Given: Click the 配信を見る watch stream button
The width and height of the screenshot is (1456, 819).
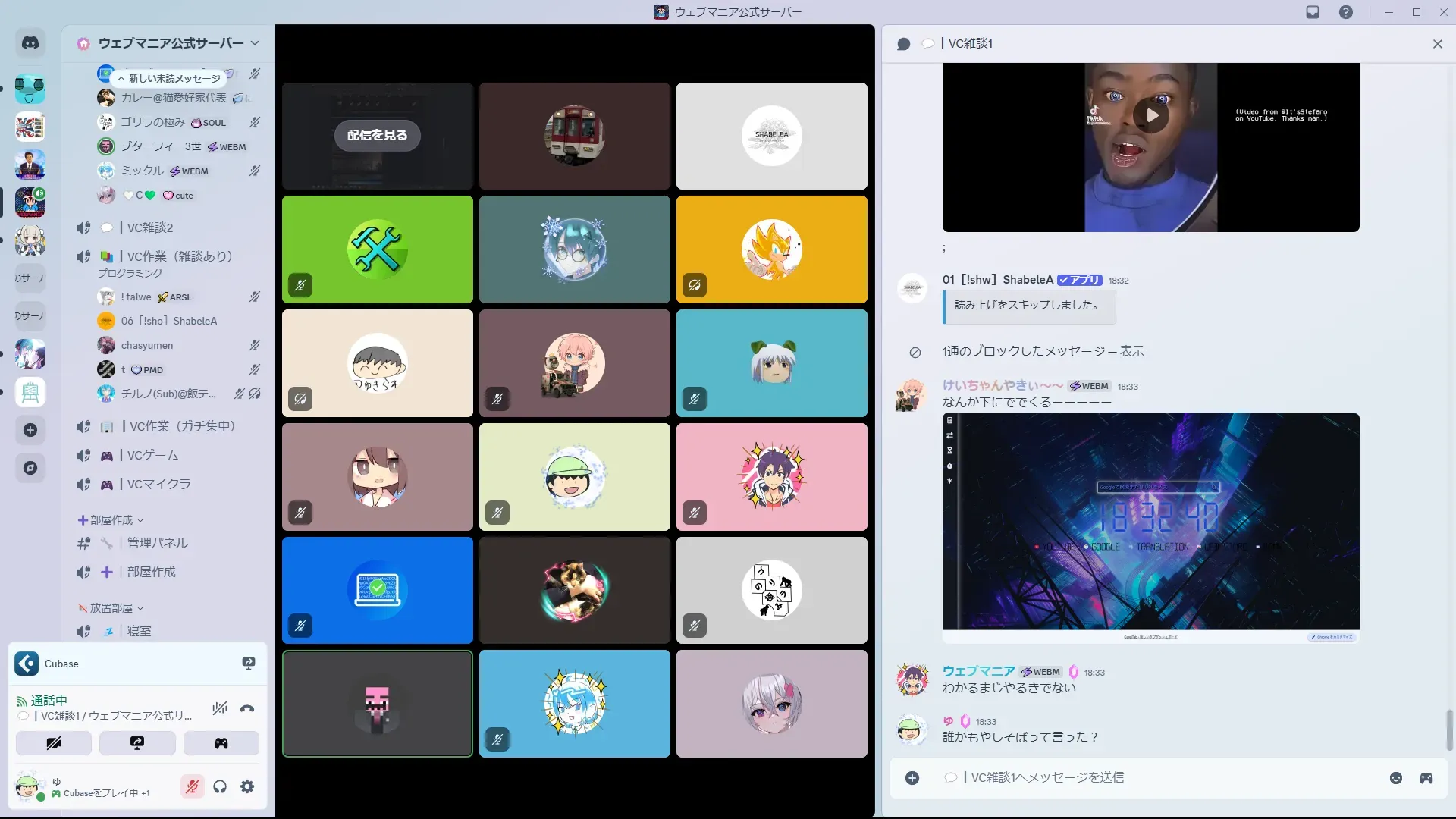Looking at the screenshot, I should (x=377, y=136).
